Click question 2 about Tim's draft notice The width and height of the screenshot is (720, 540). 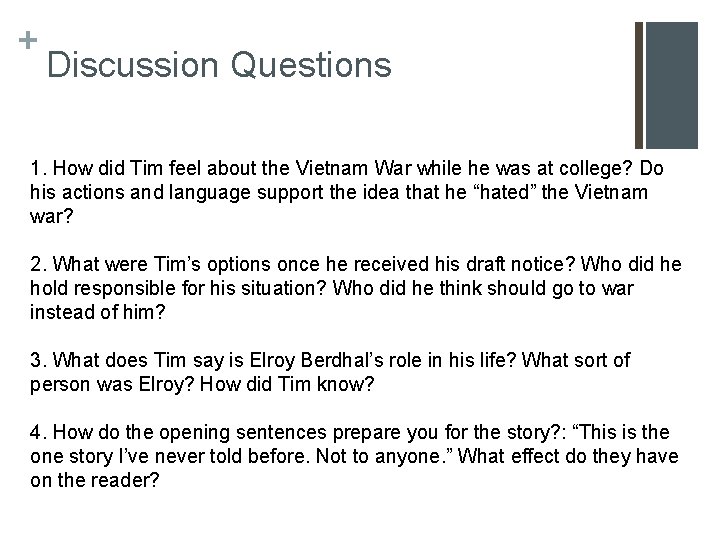356,288
